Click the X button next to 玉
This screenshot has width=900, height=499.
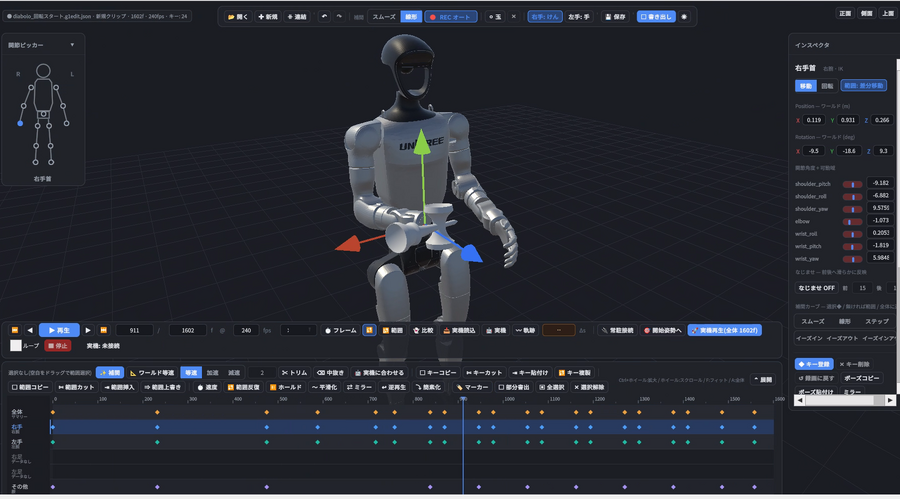pos(514,17)
